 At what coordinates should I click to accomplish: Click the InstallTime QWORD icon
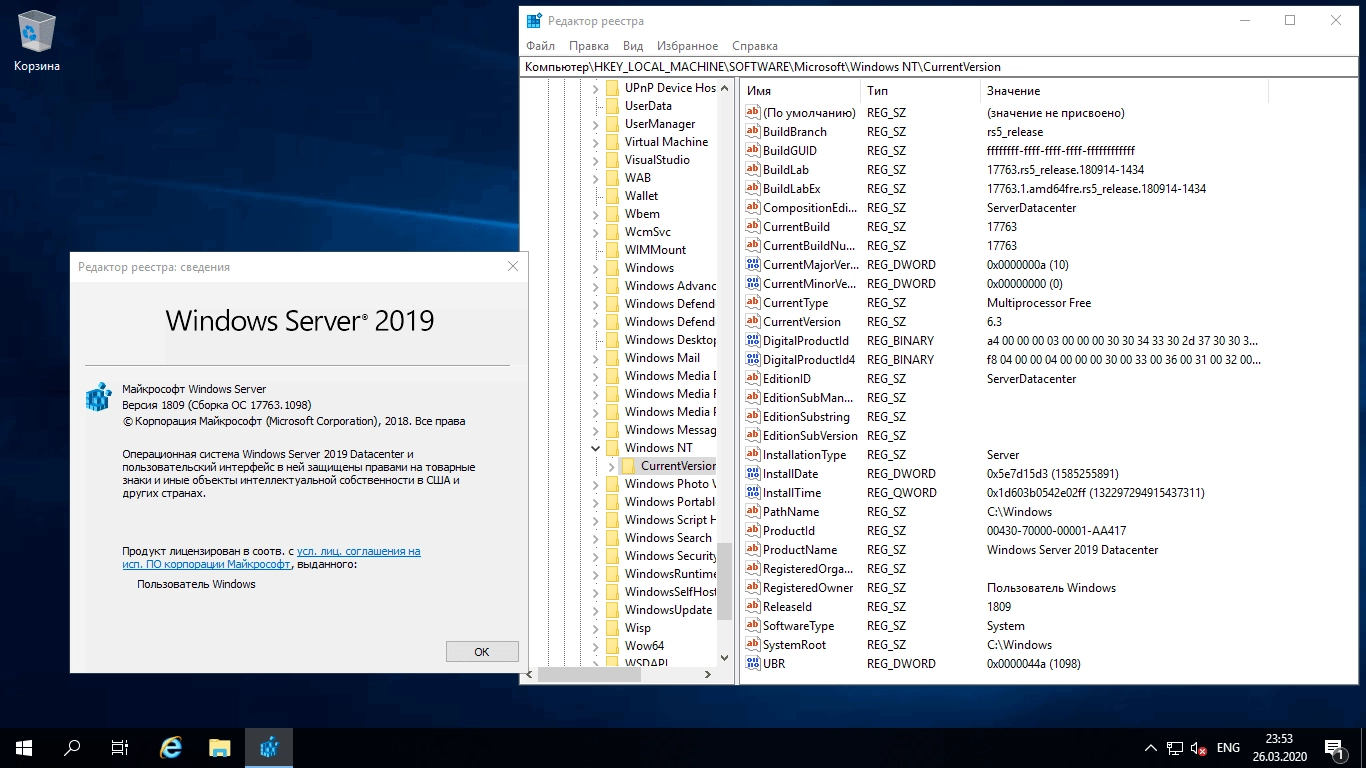tap(753, 493)
